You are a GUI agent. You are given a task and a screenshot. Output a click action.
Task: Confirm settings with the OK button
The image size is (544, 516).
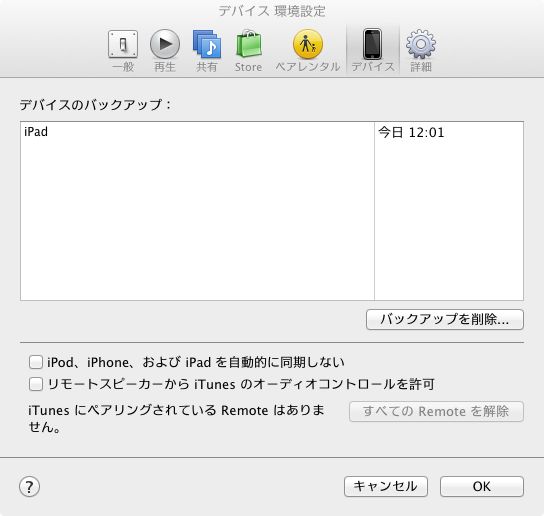click(482, 486)
